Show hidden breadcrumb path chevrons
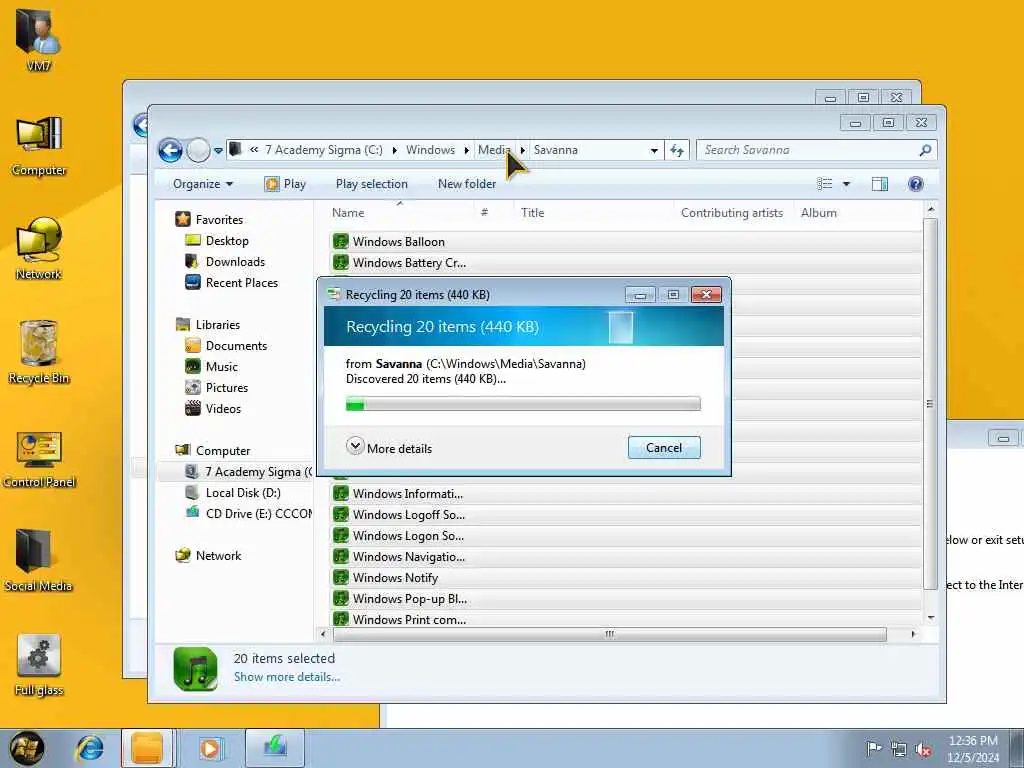 (x=253, y=150)
